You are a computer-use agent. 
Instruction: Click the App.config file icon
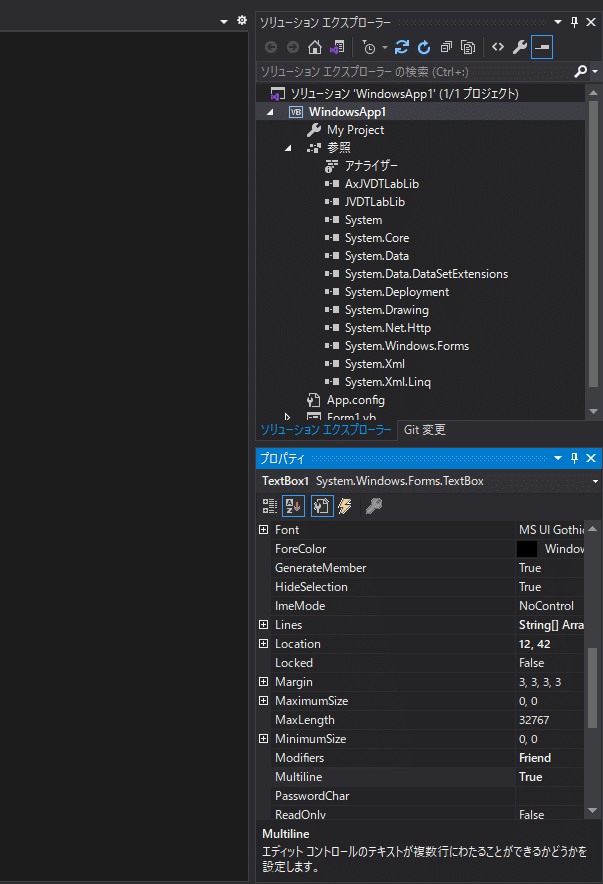click(x=313, y=400)
